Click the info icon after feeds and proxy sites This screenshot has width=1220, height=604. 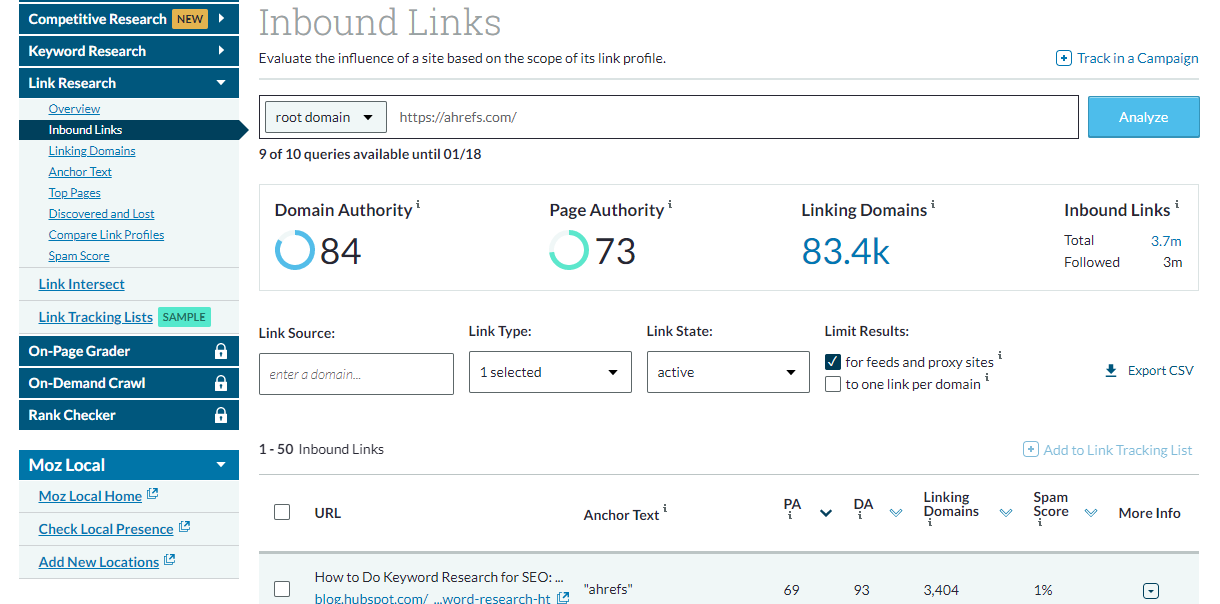(x=1000, y=356)
